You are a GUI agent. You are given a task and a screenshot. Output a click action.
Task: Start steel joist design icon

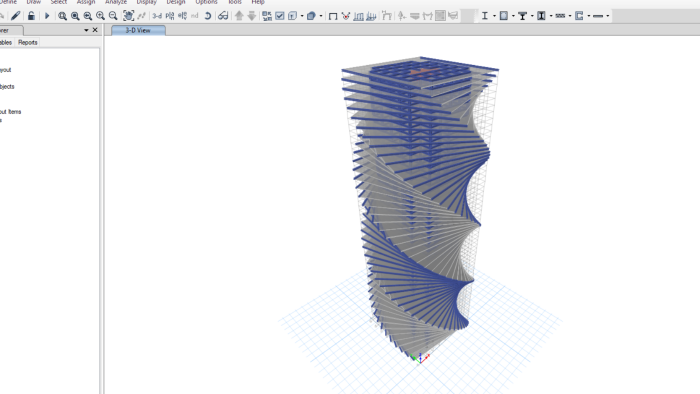560,16
